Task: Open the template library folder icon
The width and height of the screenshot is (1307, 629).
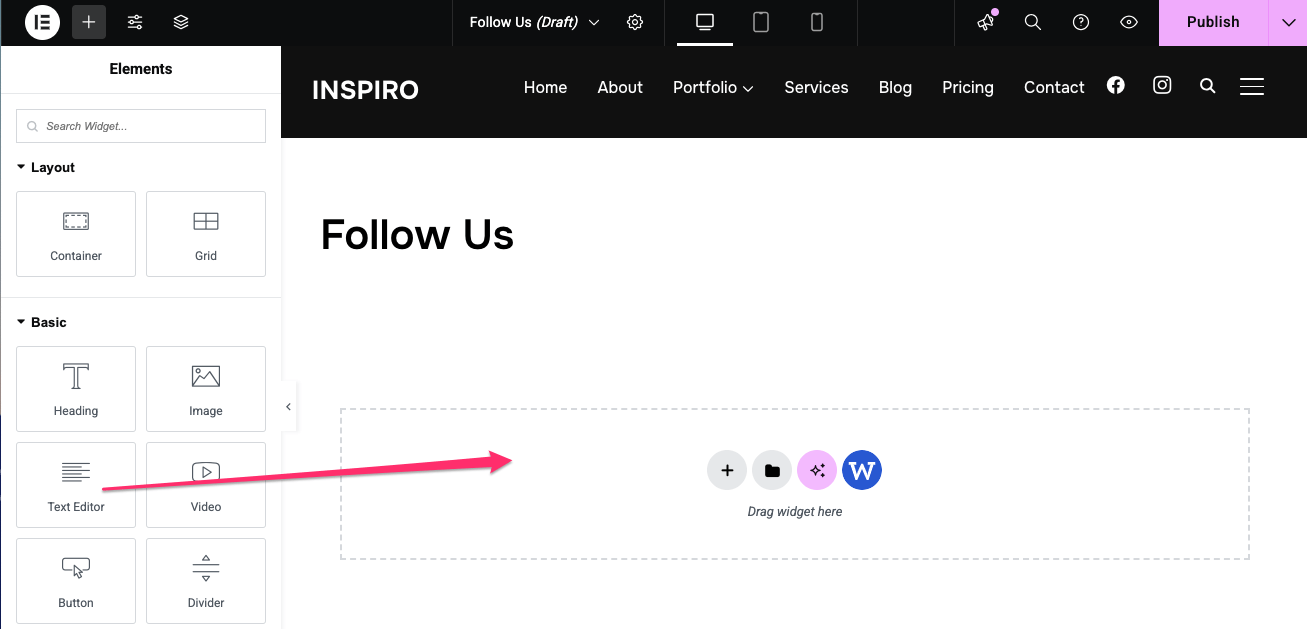Action: (772, 470)
